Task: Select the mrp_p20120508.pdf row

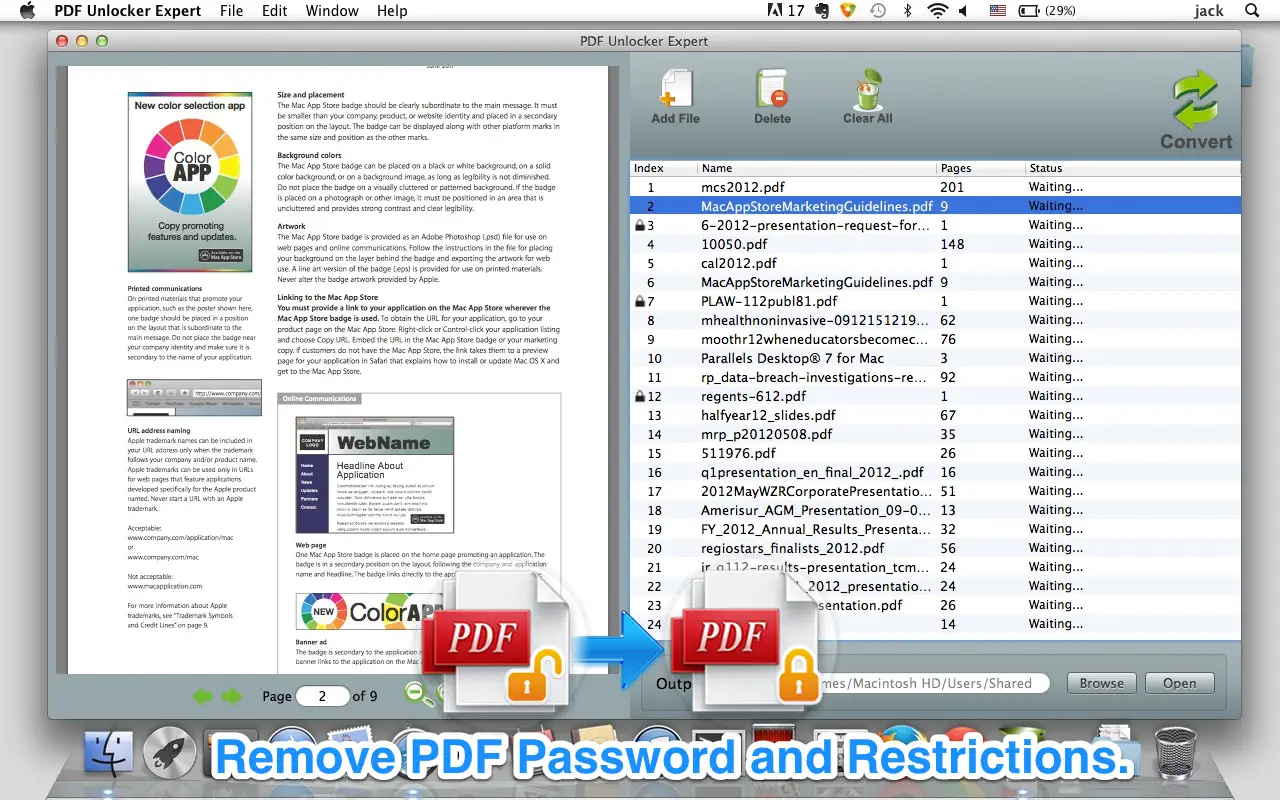Action: 935,434
